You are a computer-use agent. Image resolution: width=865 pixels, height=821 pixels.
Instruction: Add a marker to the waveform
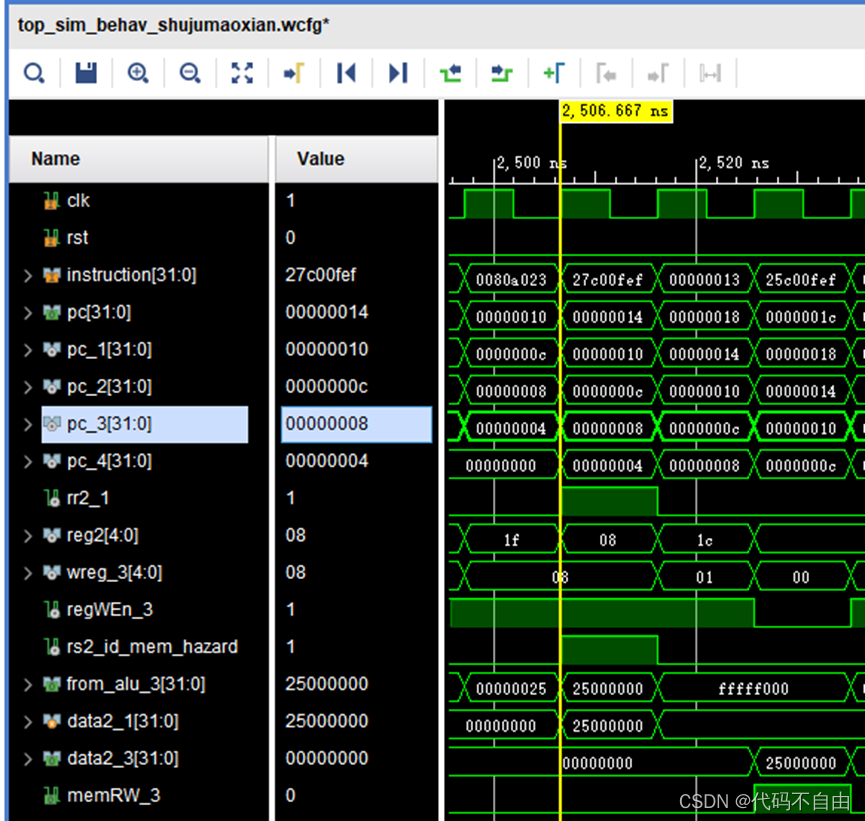click(554, 73)
